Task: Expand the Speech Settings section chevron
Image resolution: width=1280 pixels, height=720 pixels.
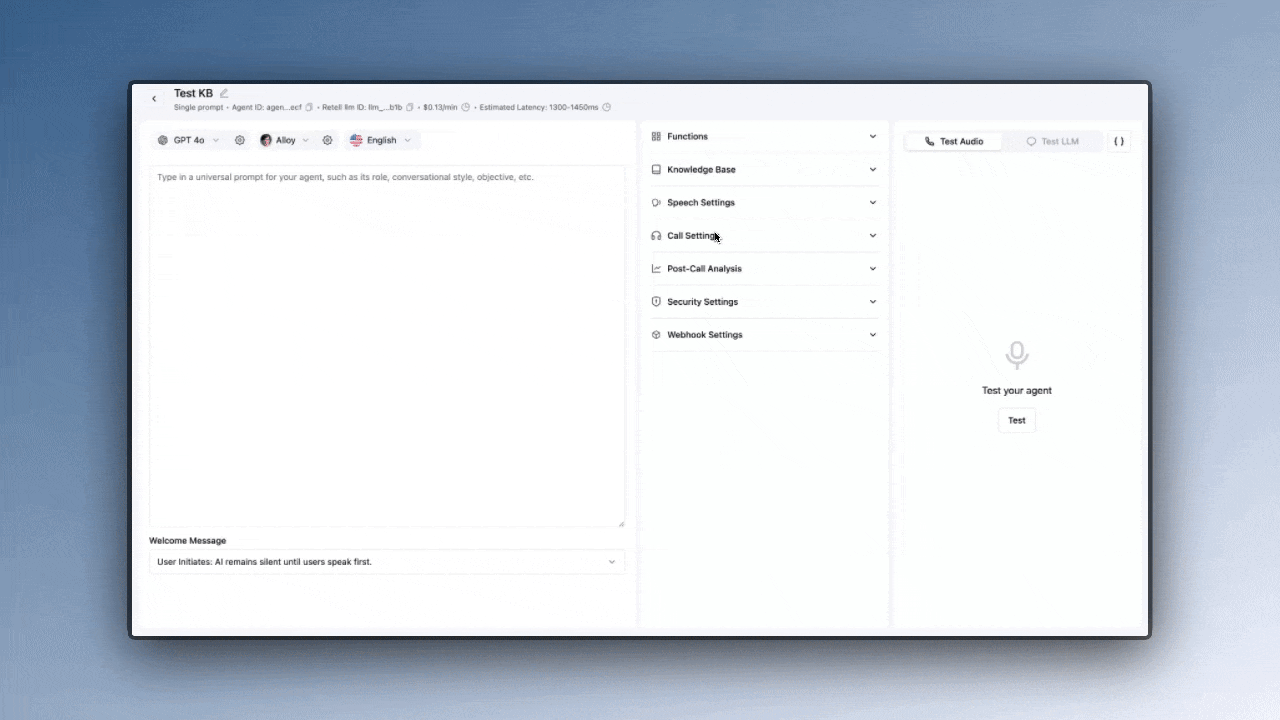Action: pyautogui.click(x=873, y=202)
